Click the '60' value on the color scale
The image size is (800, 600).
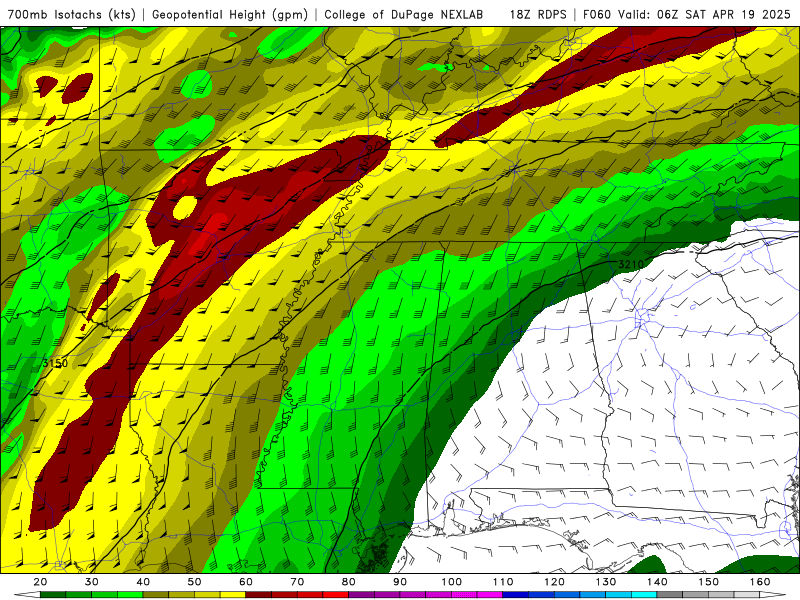[246, 582]
